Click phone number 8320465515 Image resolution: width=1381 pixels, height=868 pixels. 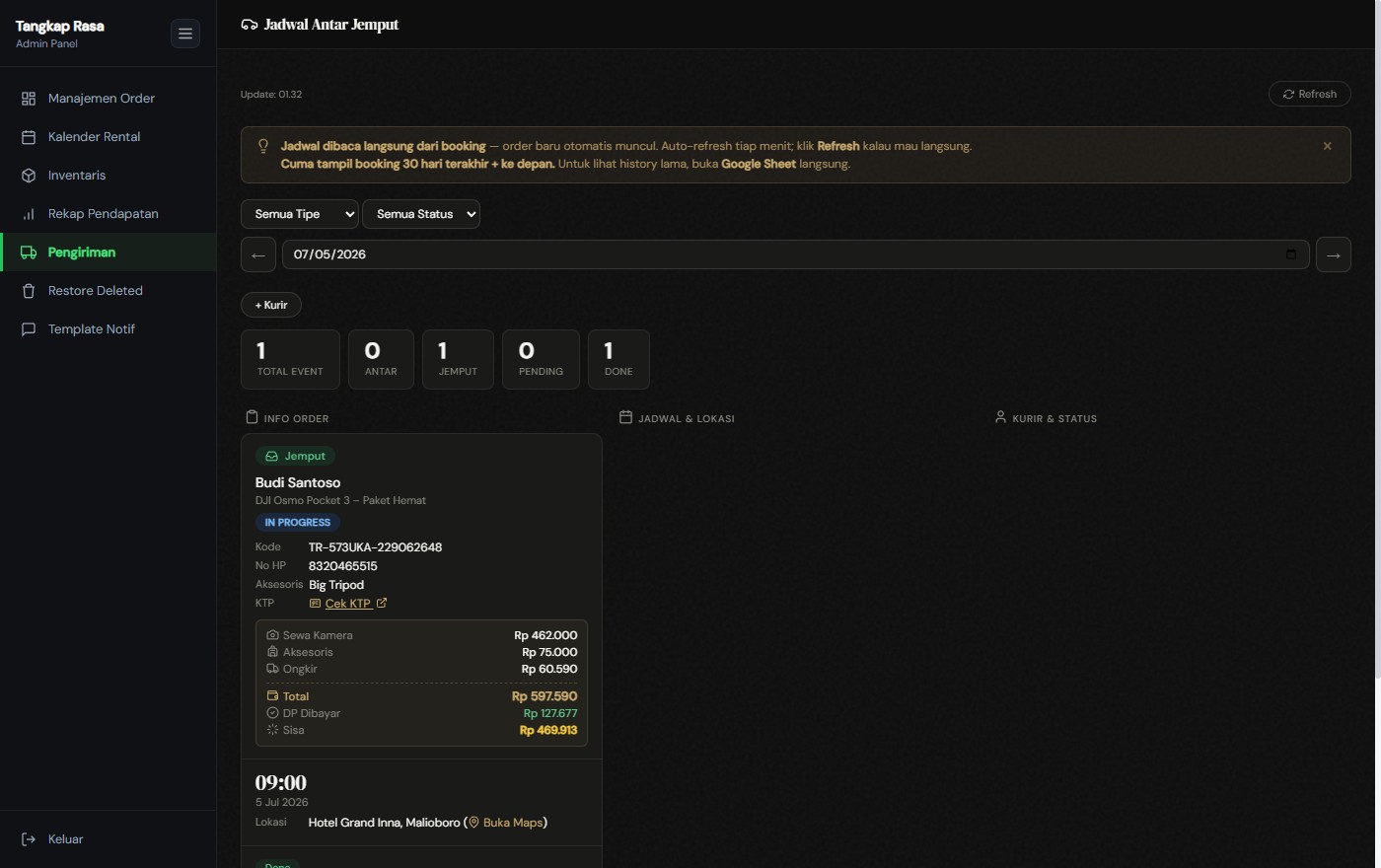tap(343, 566)
